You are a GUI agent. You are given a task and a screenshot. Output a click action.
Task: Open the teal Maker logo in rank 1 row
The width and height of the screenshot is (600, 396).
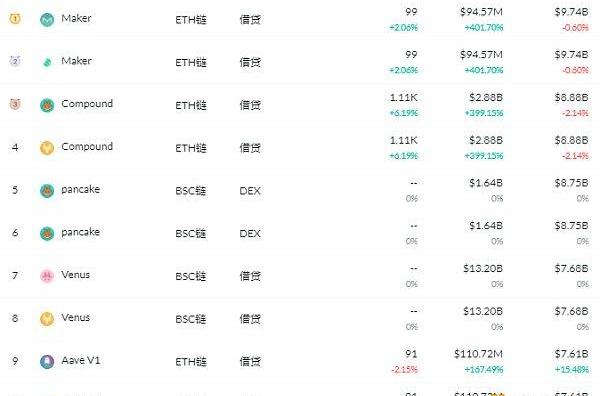click(x=47, y=20)
